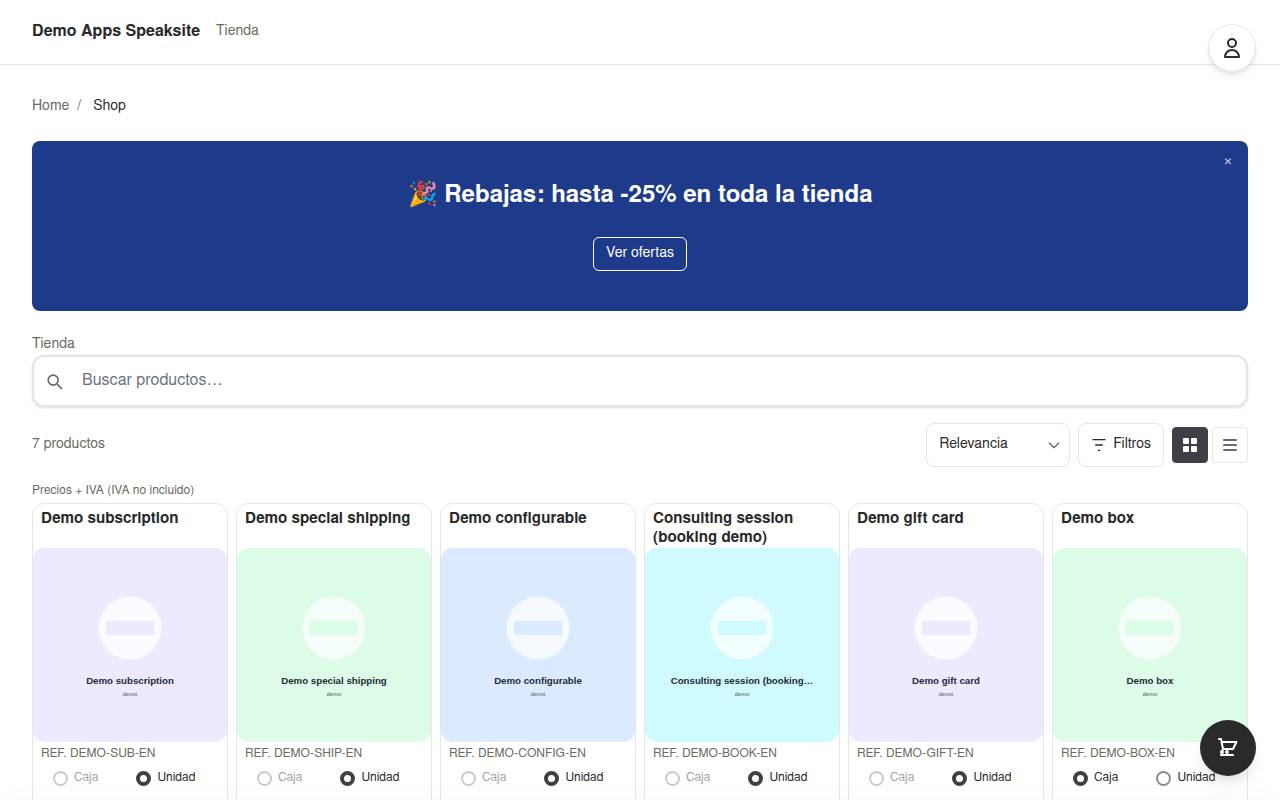
Task: Select Caja for Demo box
Action: coord(1096,777)
